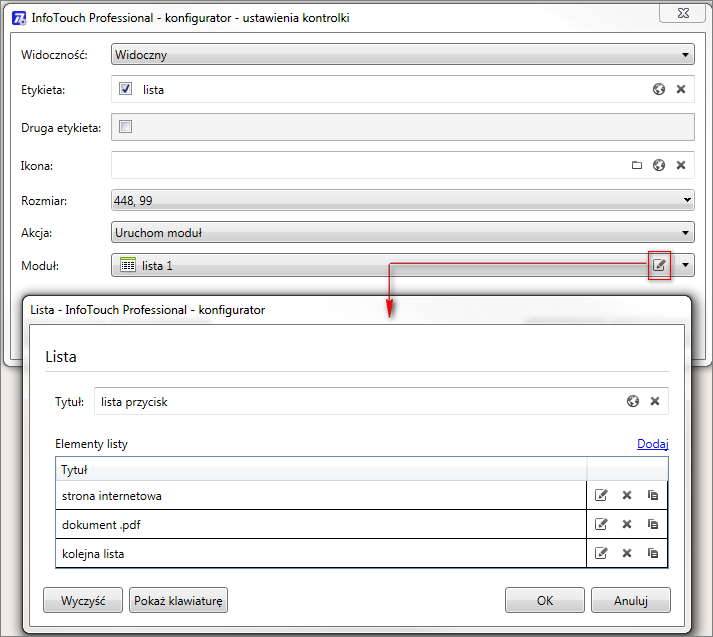Click Dodaj link to add list element
The width and height of the screenshot is (713, 637).
(653, 444)
